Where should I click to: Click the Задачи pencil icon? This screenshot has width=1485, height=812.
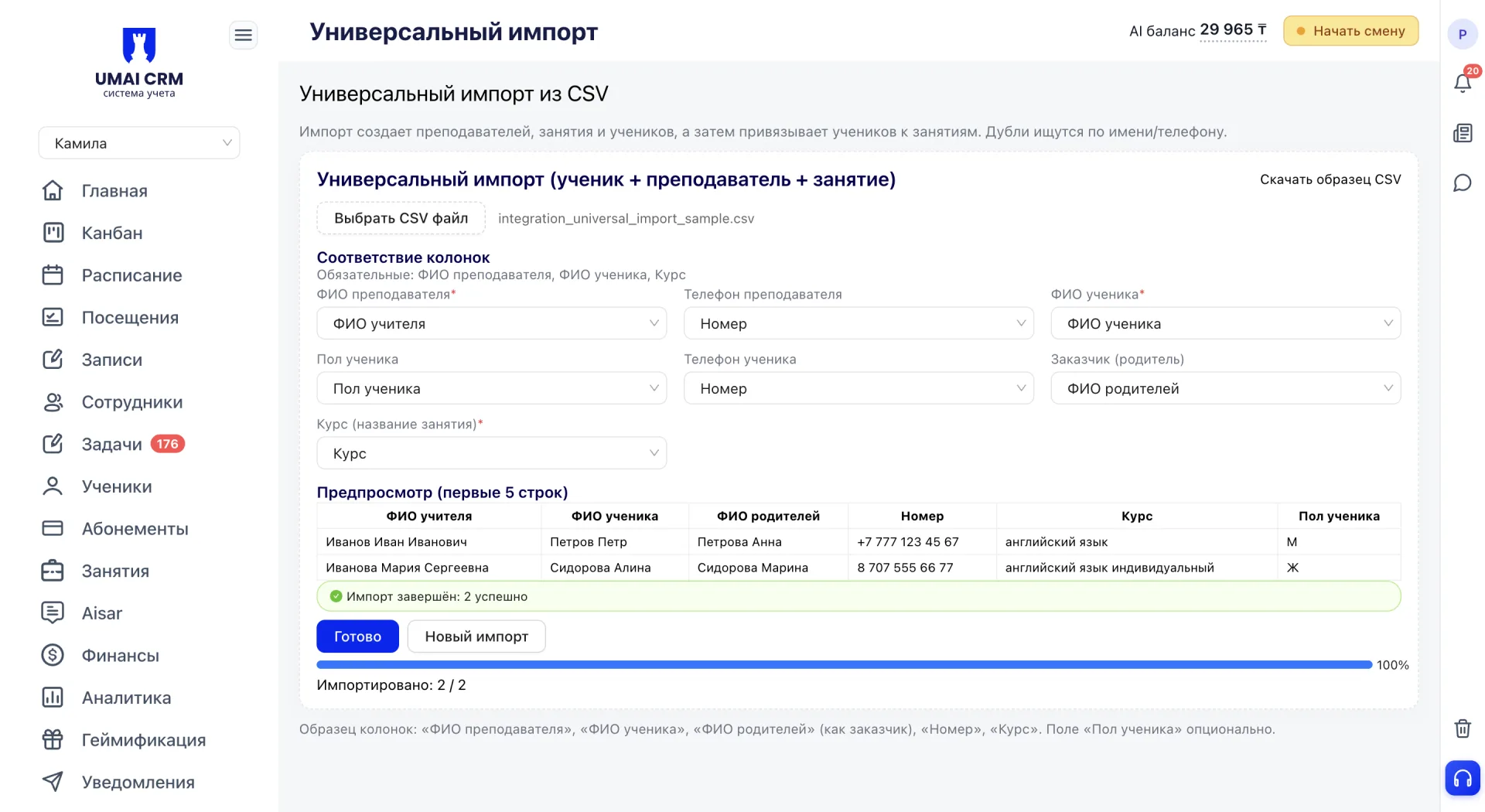53,444
